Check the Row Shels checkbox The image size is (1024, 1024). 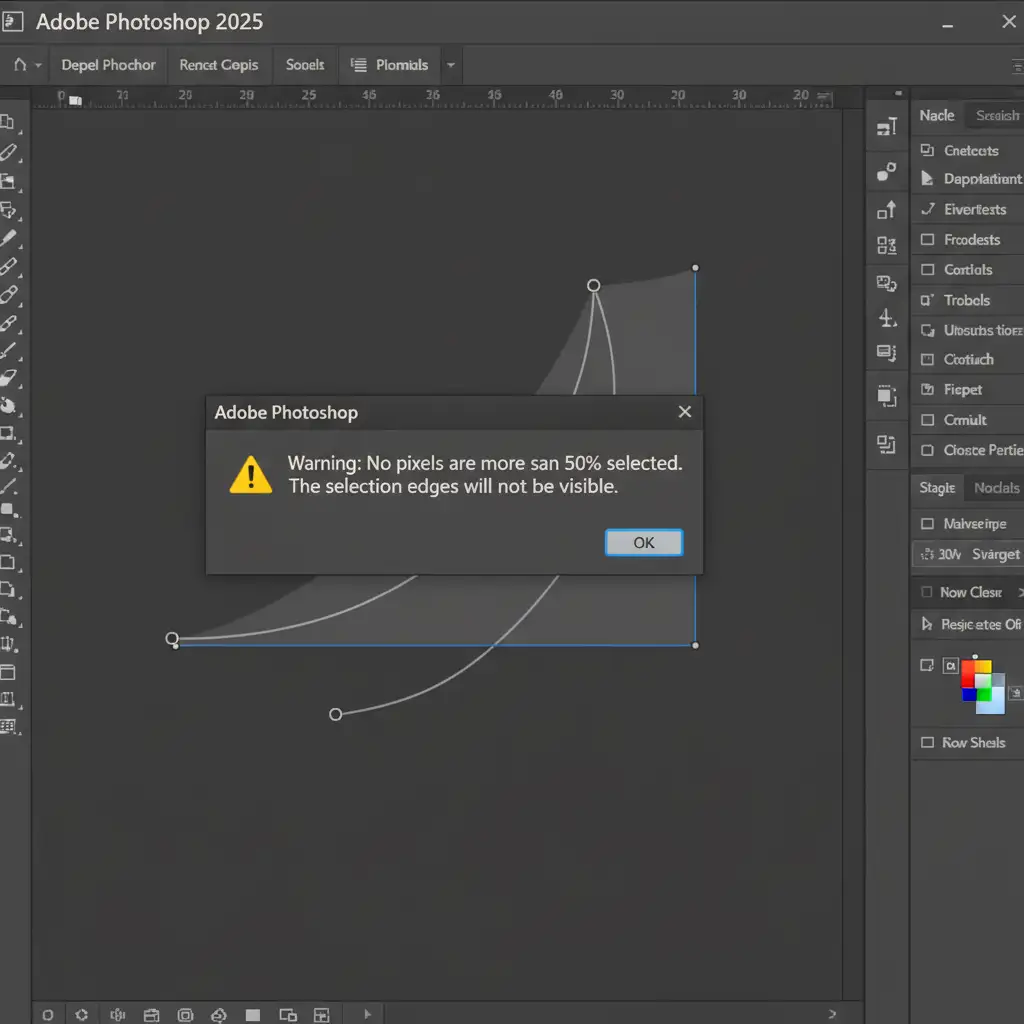(926, 743)
